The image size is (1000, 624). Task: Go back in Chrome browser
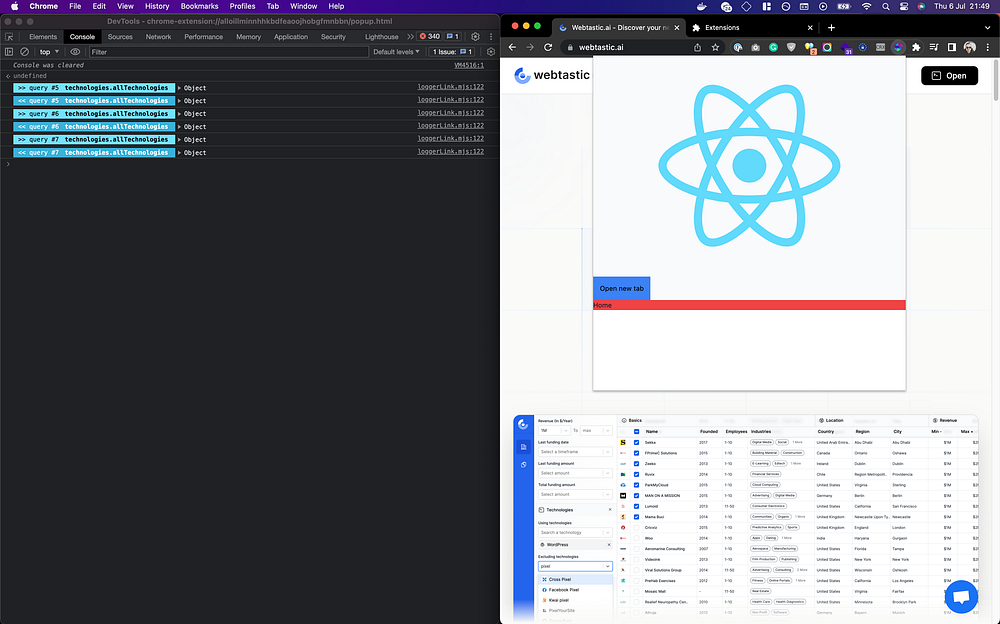[512, 47]
